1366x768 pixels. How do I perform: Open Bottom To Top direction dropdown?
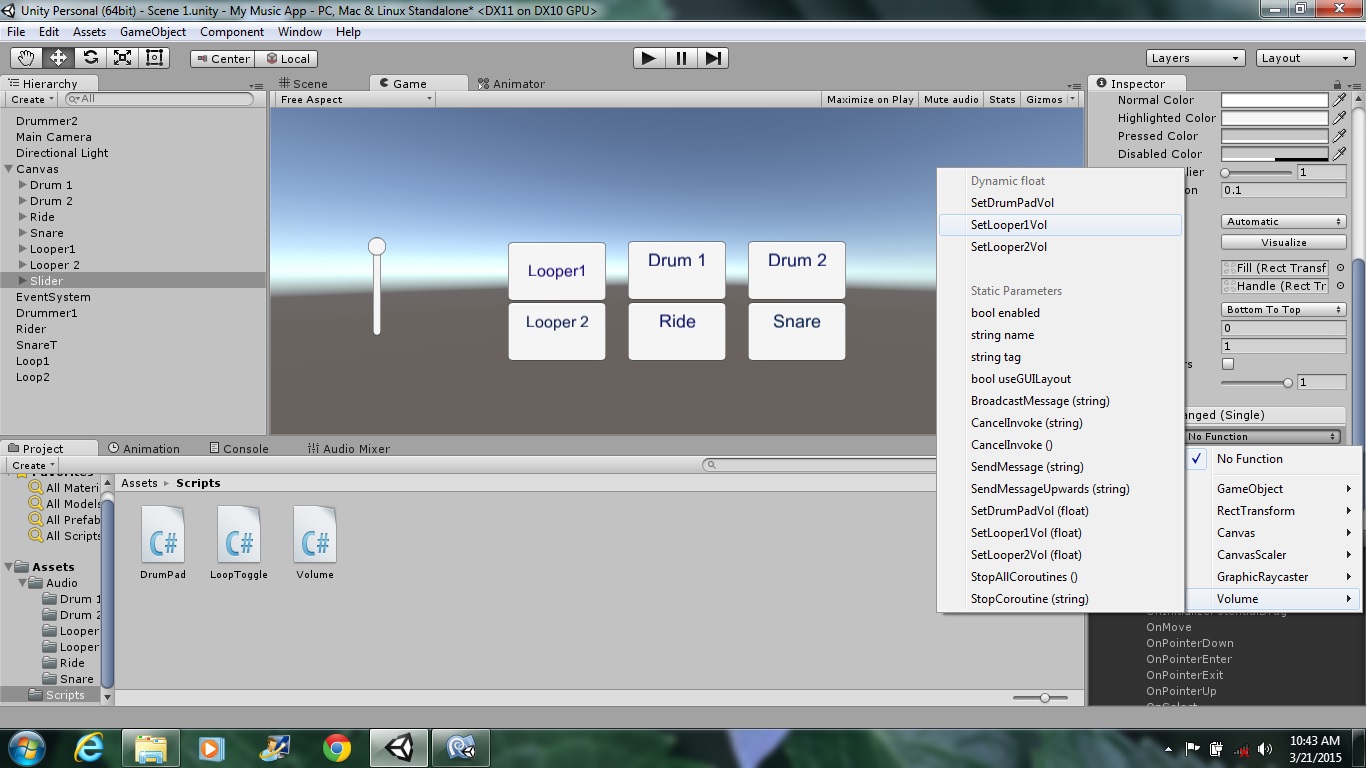coord(1284,310)
